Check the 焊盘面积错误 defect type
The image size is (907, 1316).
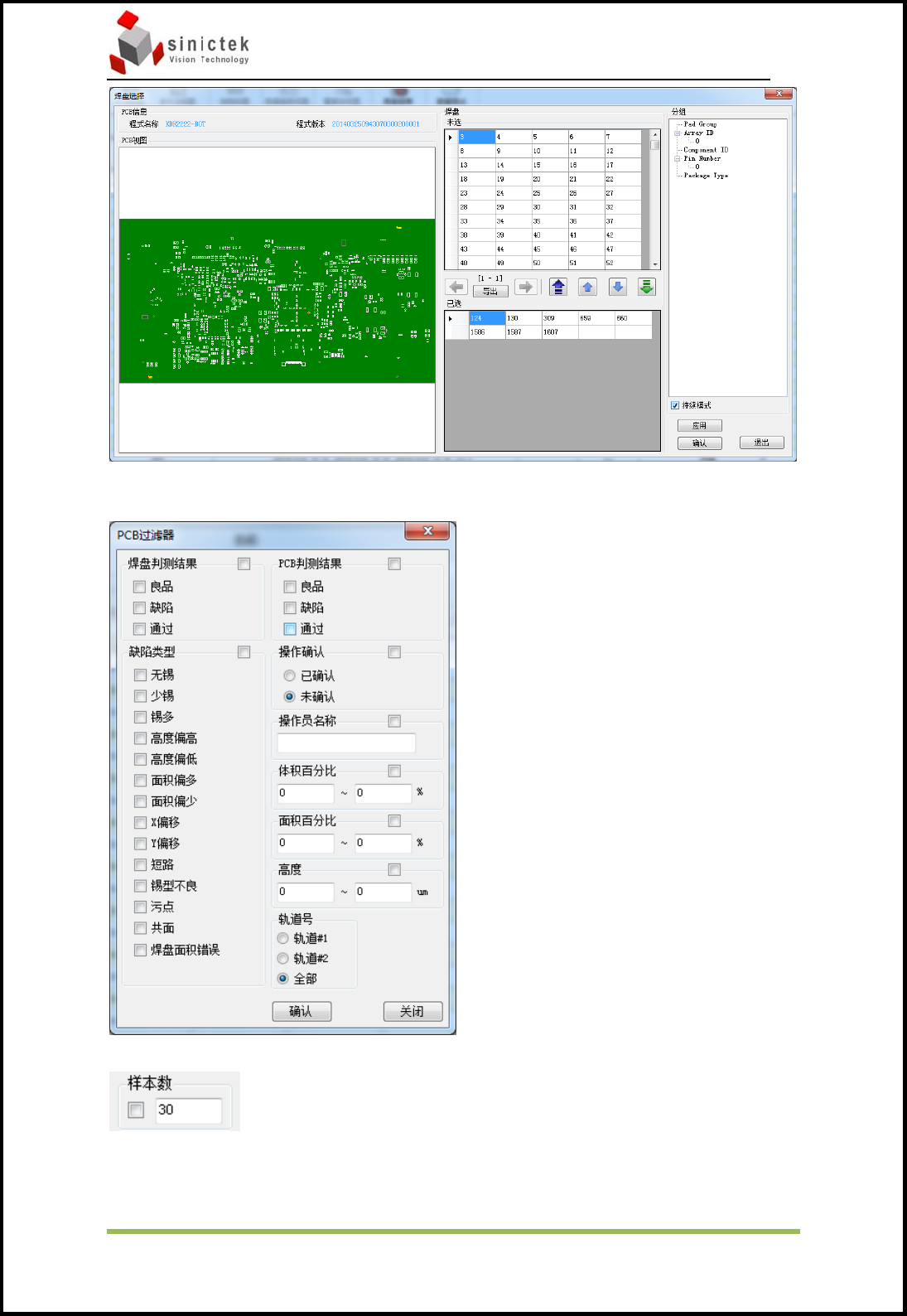[x=140, y=950]
